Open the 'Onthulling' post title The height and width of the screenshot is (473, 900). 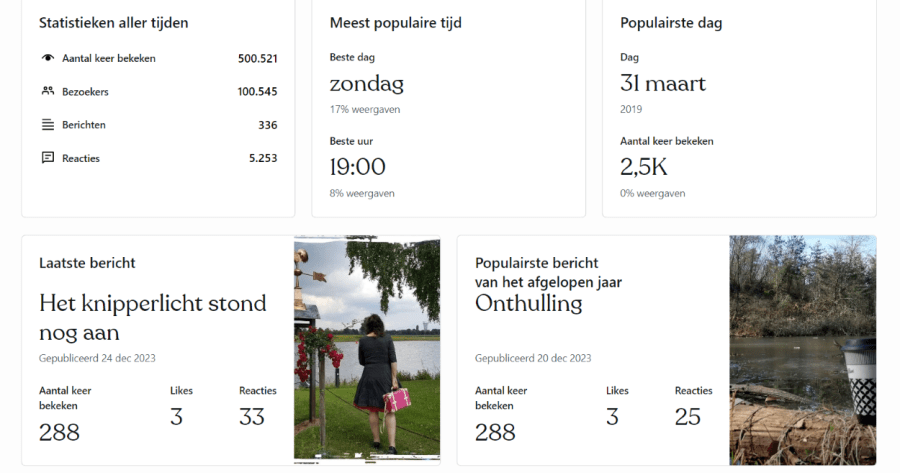pos(528,303)
